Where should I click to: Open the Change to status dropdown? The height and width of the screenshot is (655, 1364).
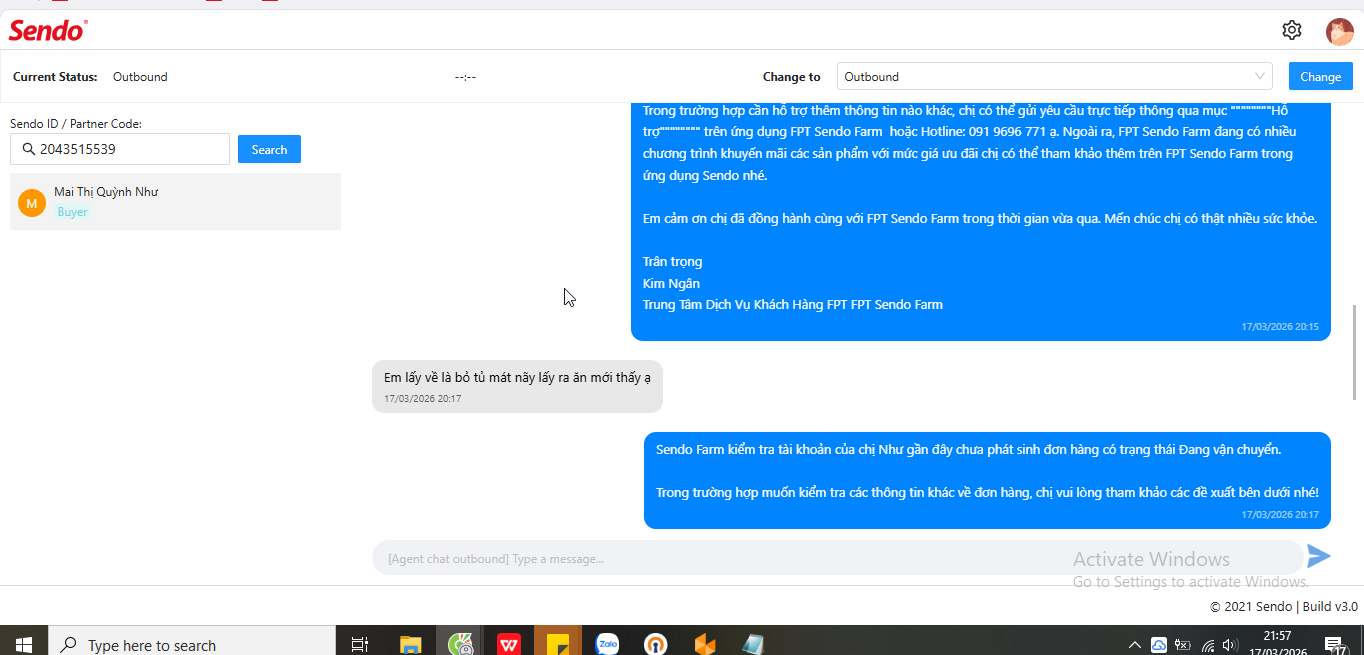point(1054,76)
